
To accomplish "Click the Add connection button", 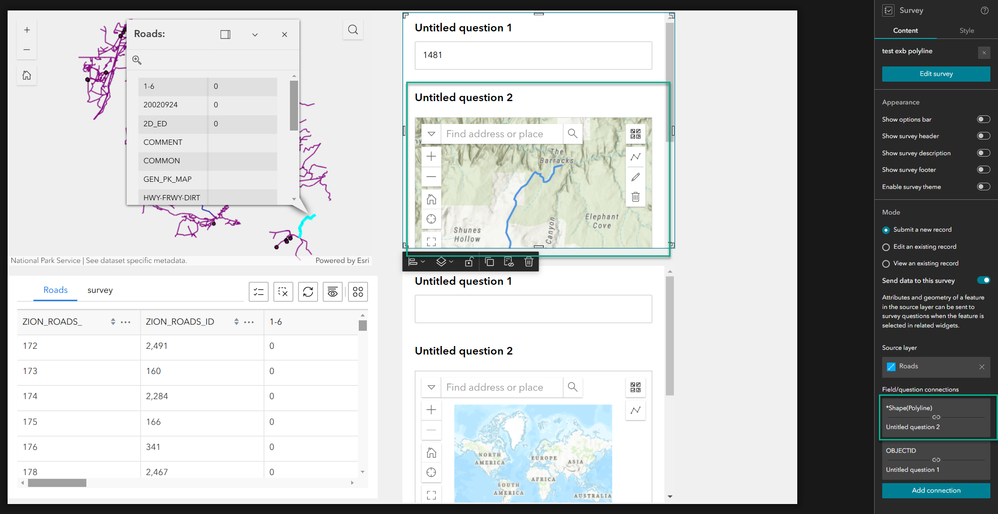I will 936,490.
